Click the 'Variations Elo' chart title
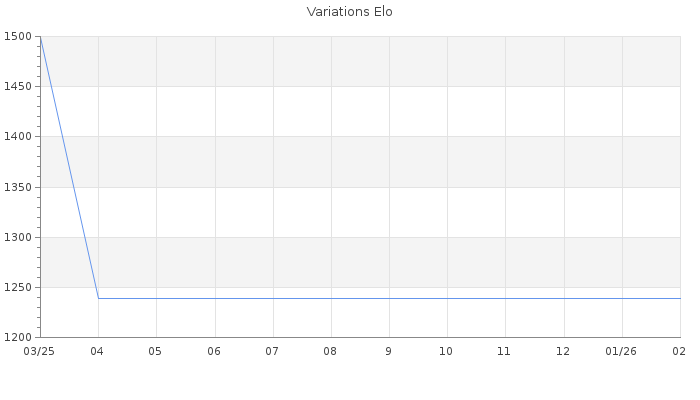 (349, 12)
